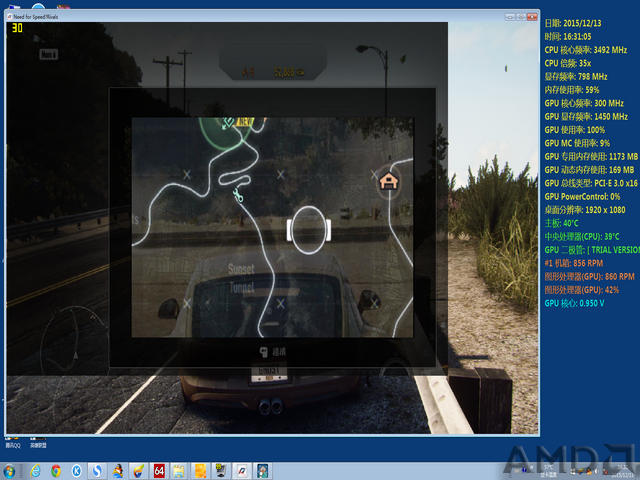Viewport: 640px width, 480px height.
Task: Click the GPU 核心: 0.950 V line
Action: pos(574,303)
